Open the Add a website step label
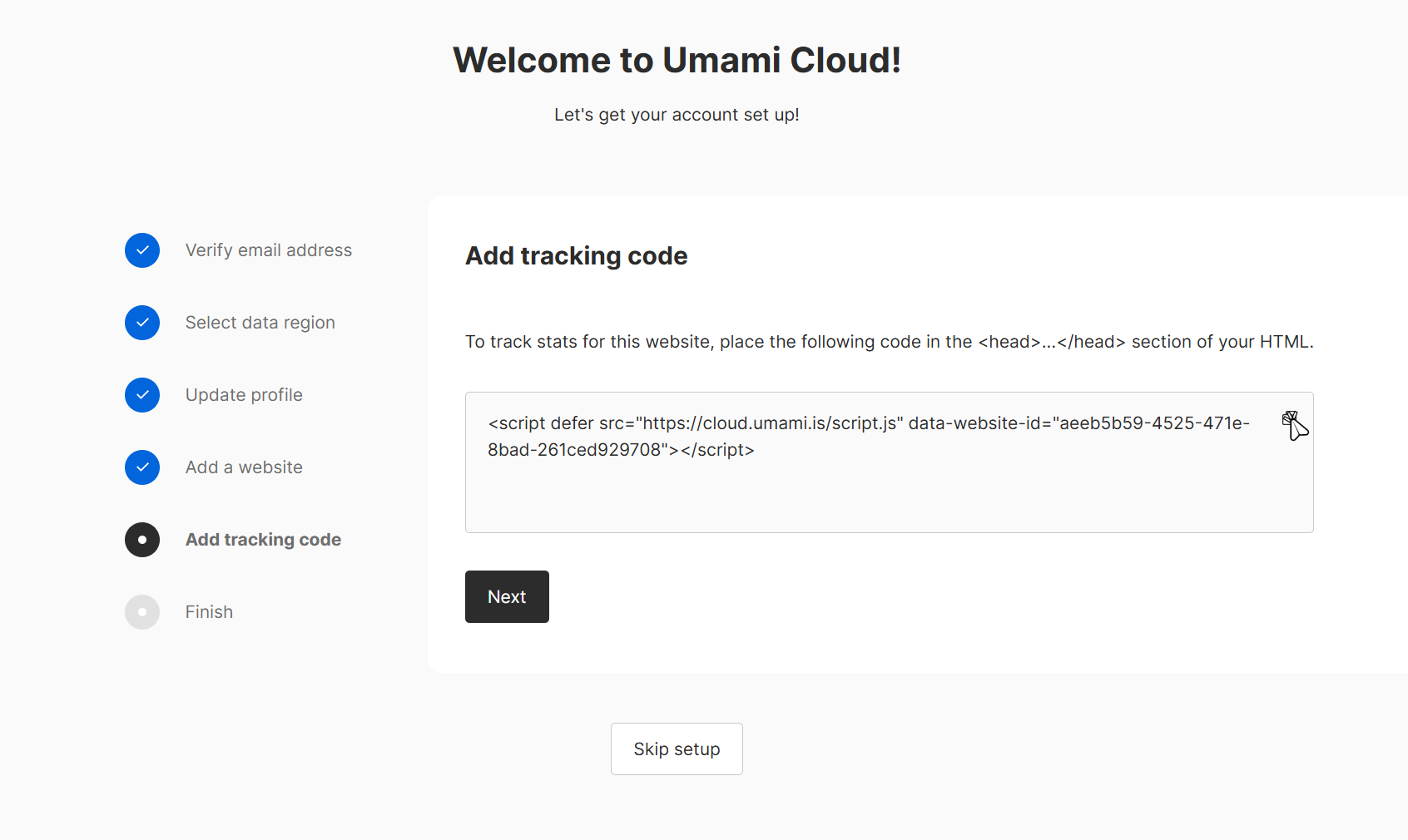Image resolution: width=1408 pixels, height=840 pixels. coord(244,467)
